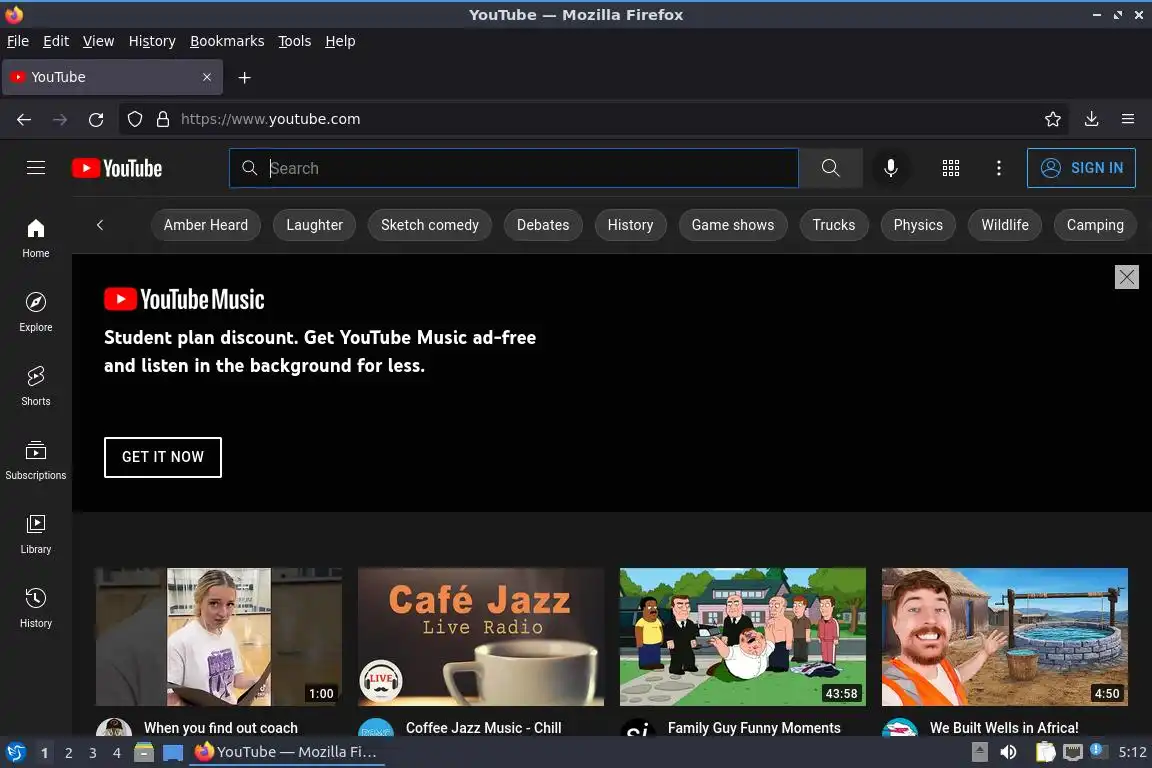
Task: Open Library in the sidebar
Action: coord(35,534)
